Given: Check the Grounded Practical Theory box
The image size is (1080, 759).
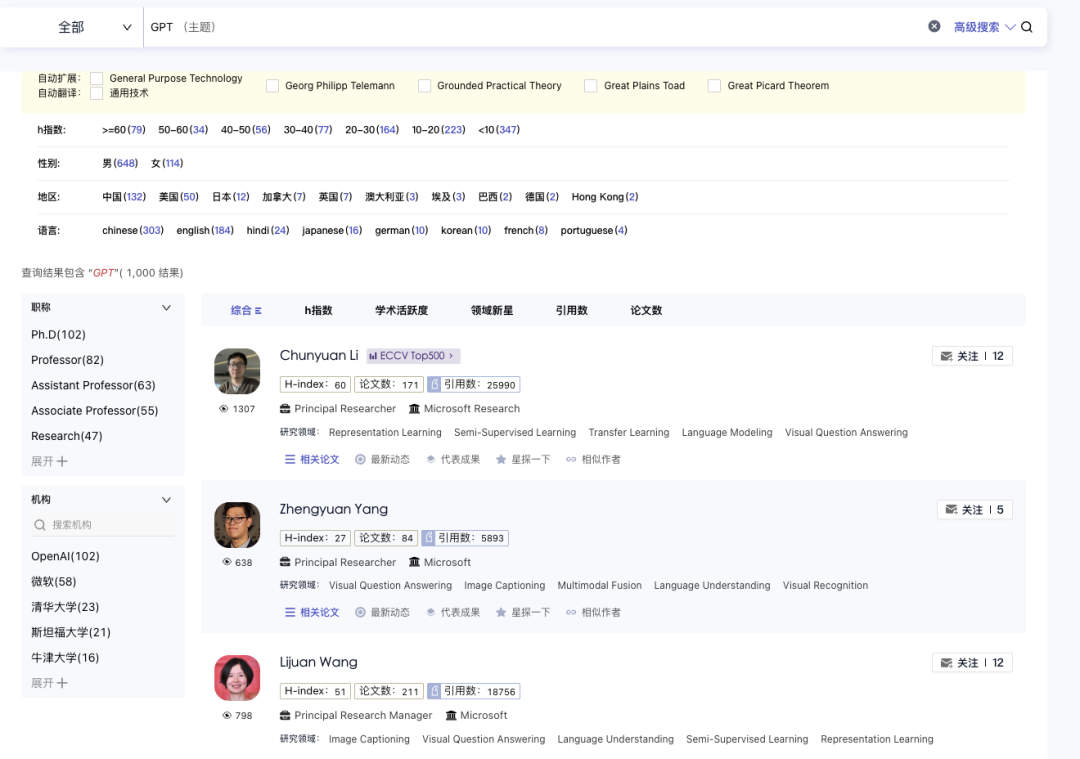Looking at the screenshot, I should coord(424,85).
